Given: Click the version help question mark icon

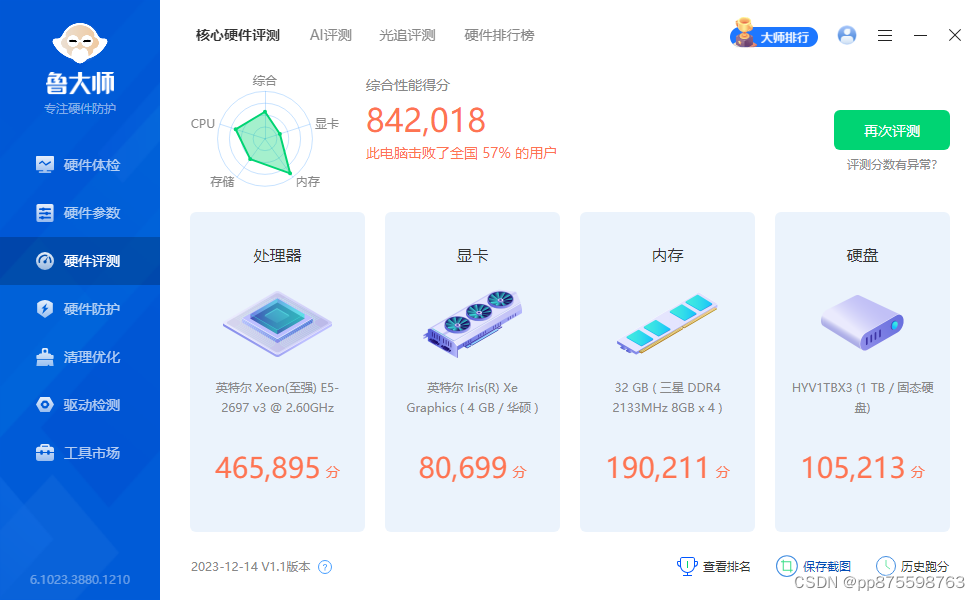Looking at the screenshot, I should pyautogui.click(x=325, y=567).
